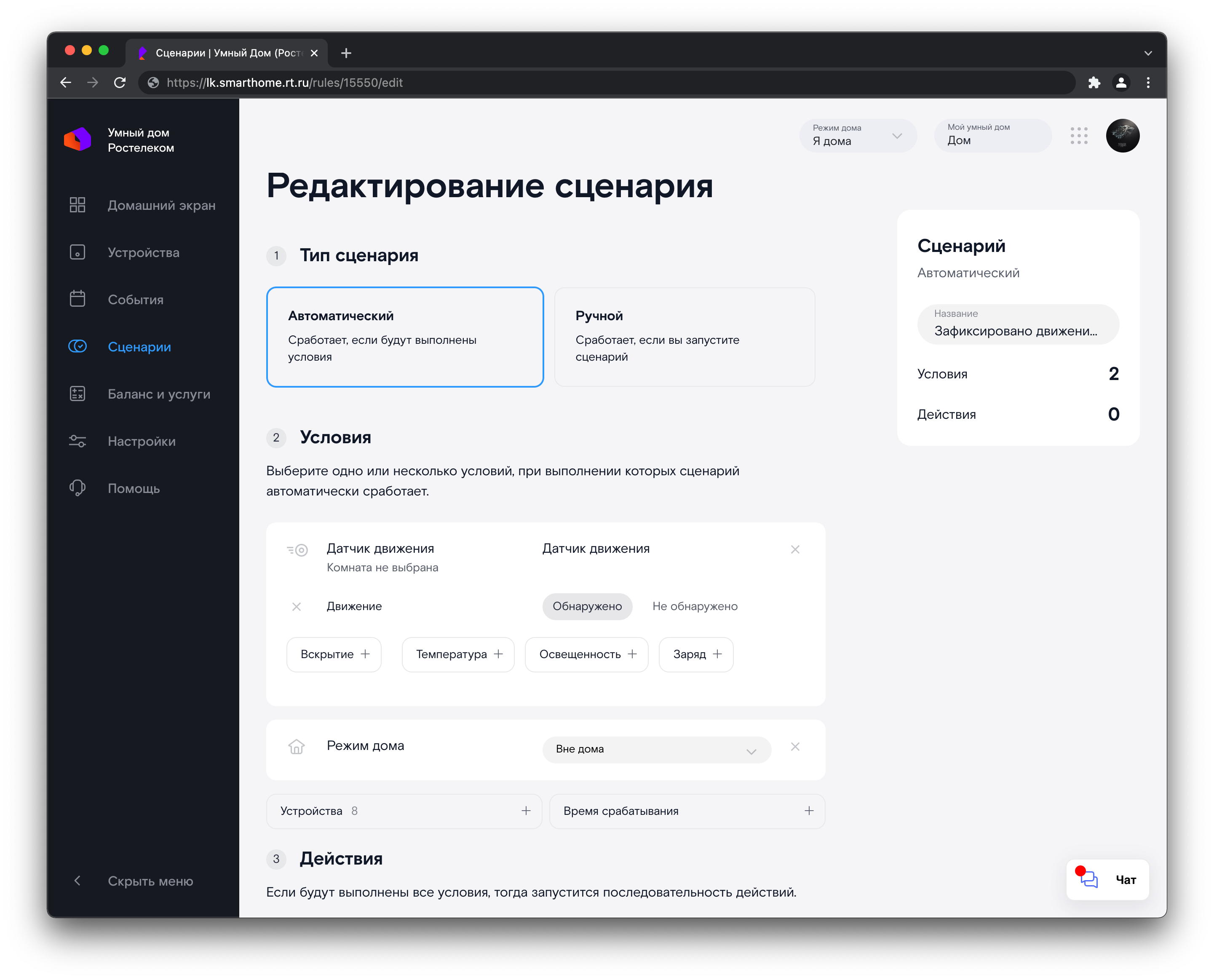Expand Устройства condition list
1214x980 pixels.
click(404, 811)
